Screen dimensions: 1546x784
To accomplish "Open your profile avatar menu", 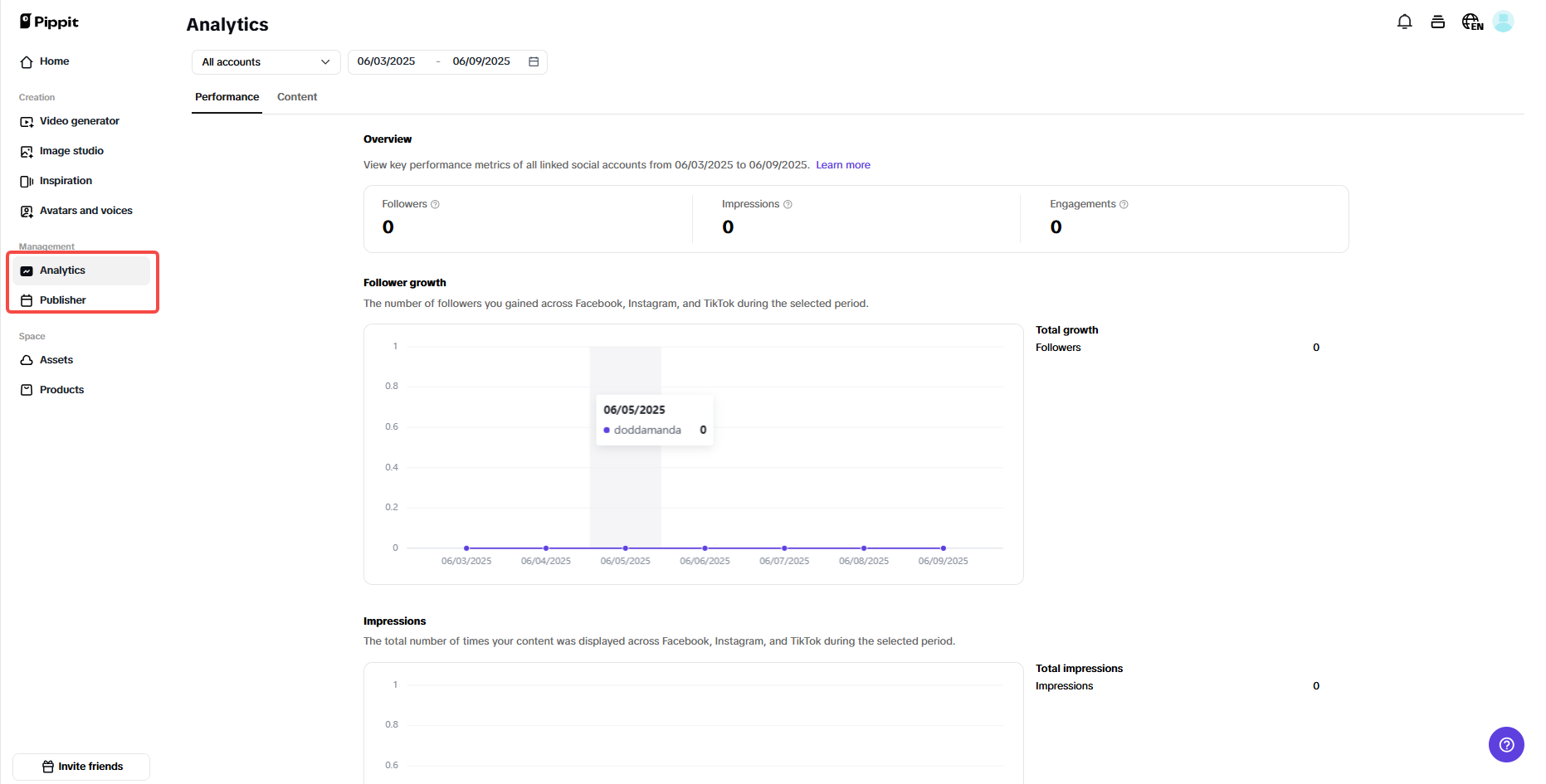I will 1503,22.
